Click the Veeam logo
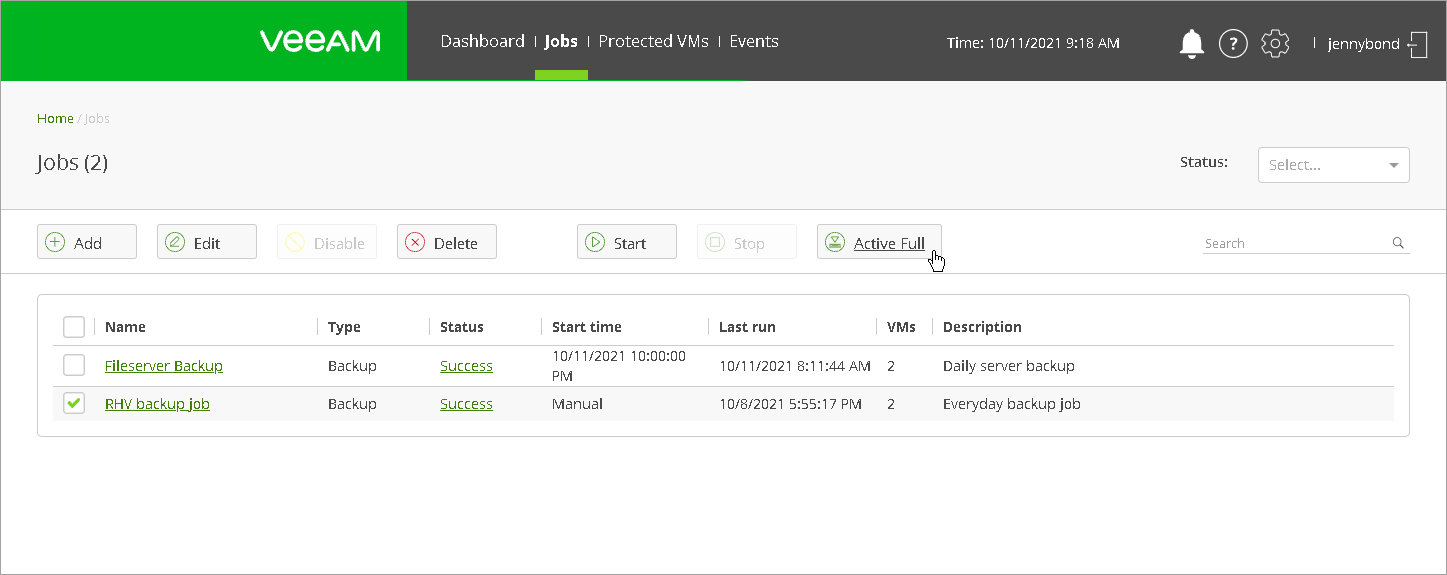Viewport: 1447px width, 575px height. tap(320, 41)
